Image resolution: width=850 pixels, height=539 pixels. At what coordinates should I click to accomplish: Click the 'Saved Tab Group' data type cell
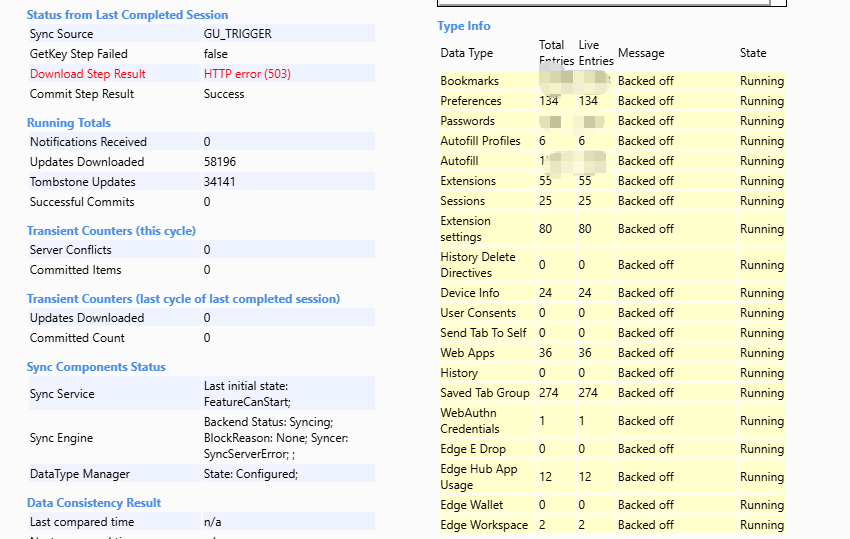point(485,393)
